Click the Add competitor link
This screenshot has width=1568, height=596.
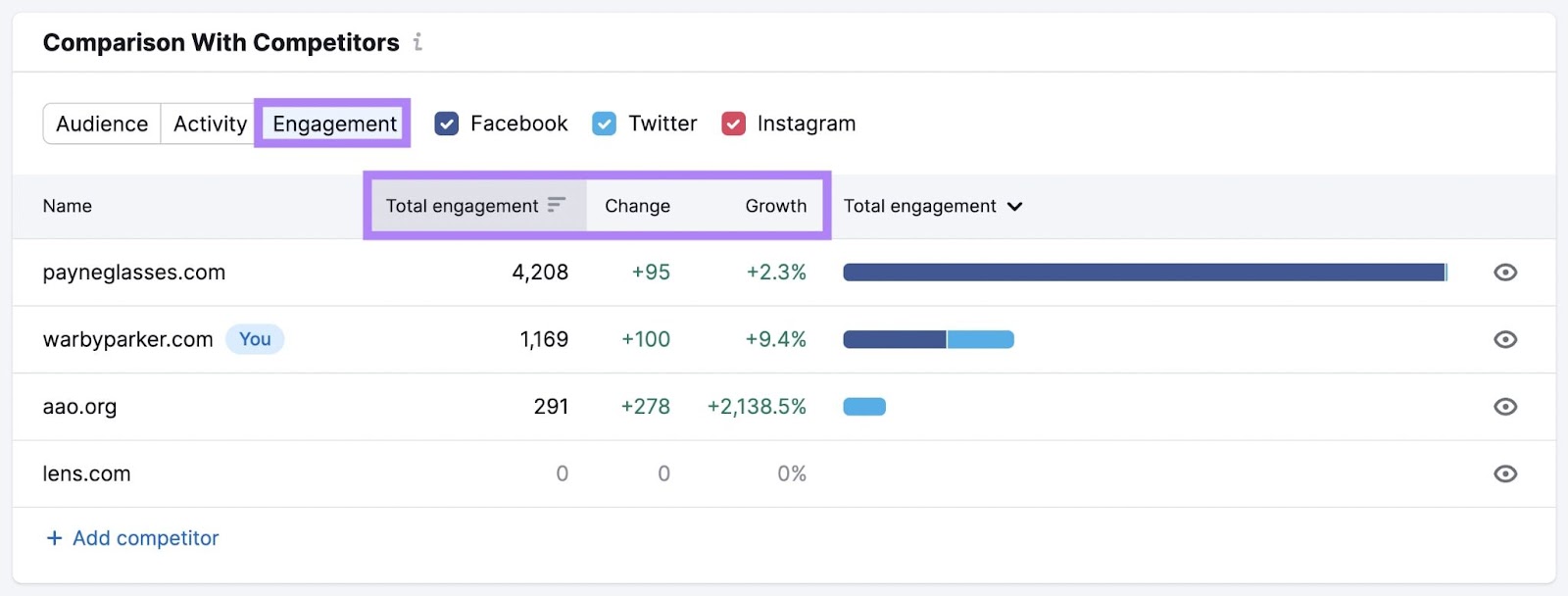click(x=143, y=537)
